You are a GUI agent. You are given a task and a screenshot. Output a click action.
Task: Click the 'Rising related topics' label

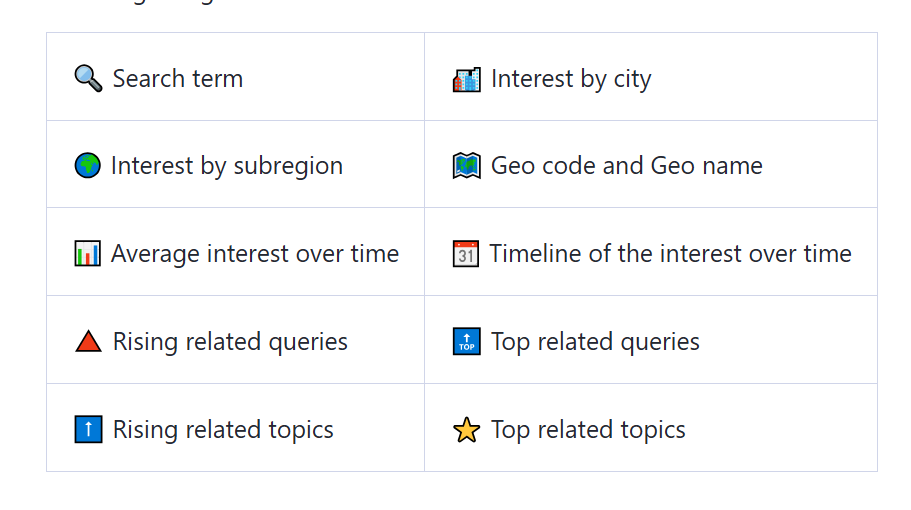223,430
